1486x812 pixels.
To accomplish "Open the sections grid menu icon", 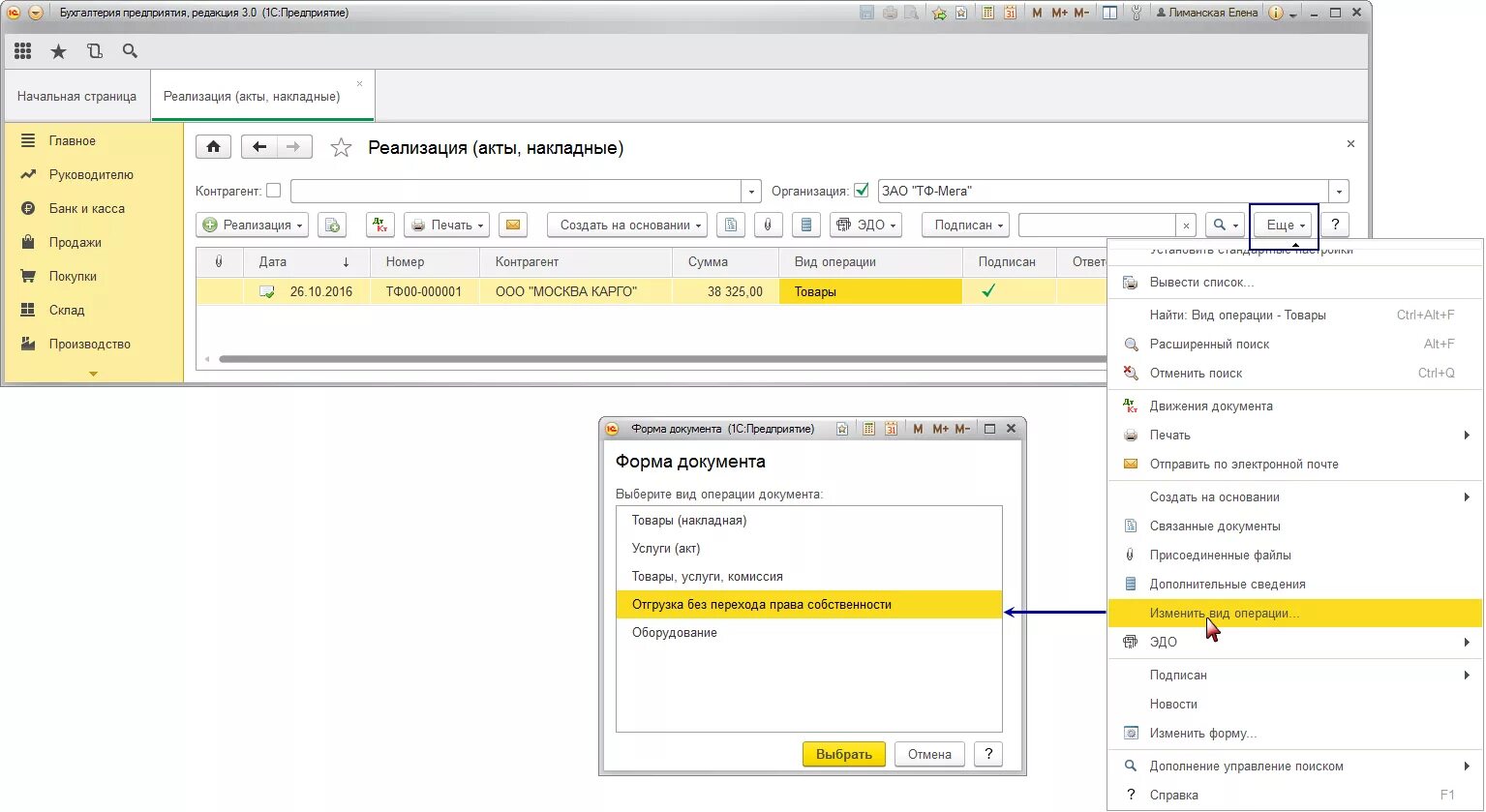I will (x=23, y=51).
